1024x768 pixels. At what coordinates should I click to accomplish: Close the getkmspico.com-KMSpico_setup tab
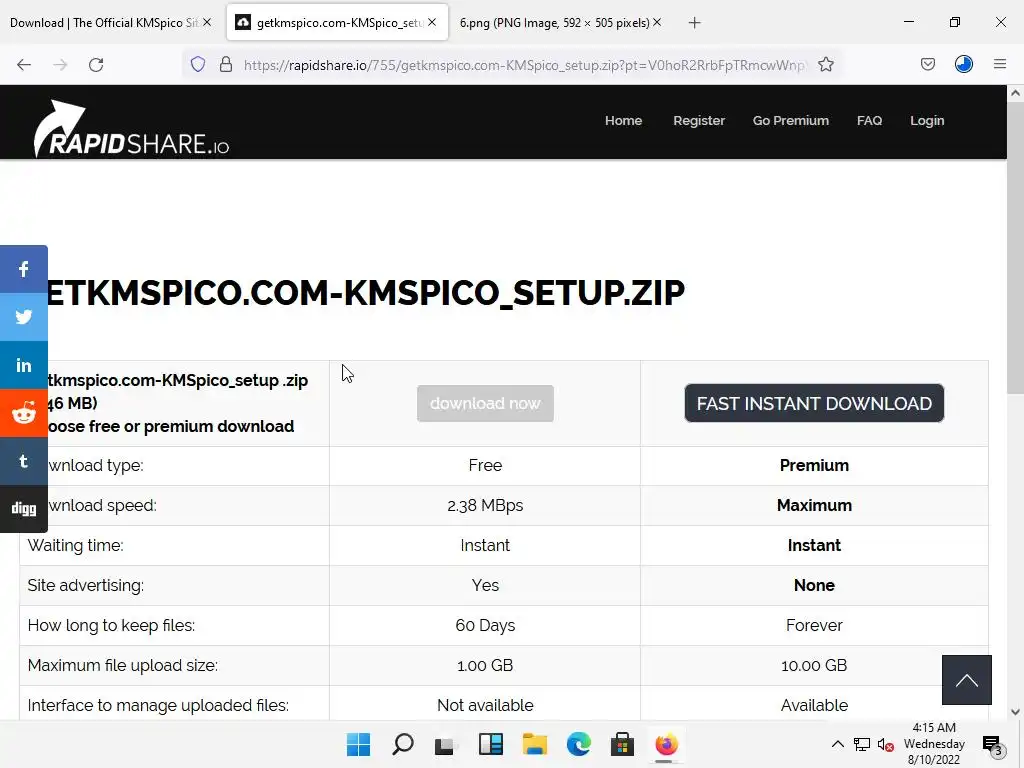(x=432, y=22)
